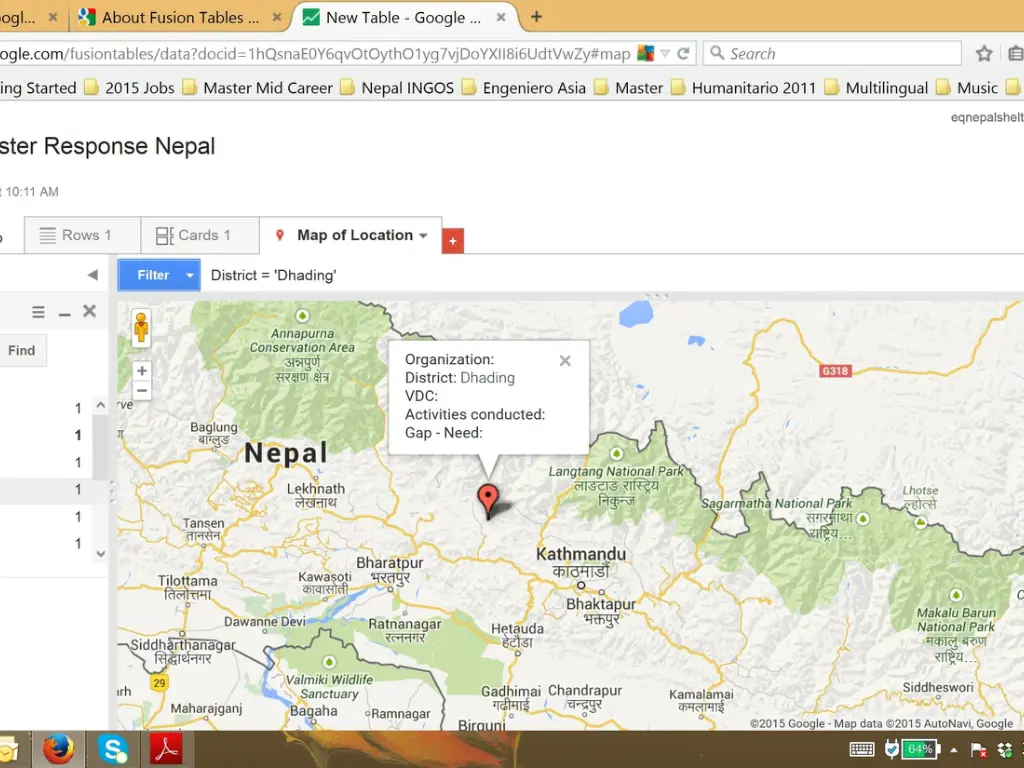Open the sidebar panel list menu icon
The image size is (1024, 768).
tap(39, 312)
